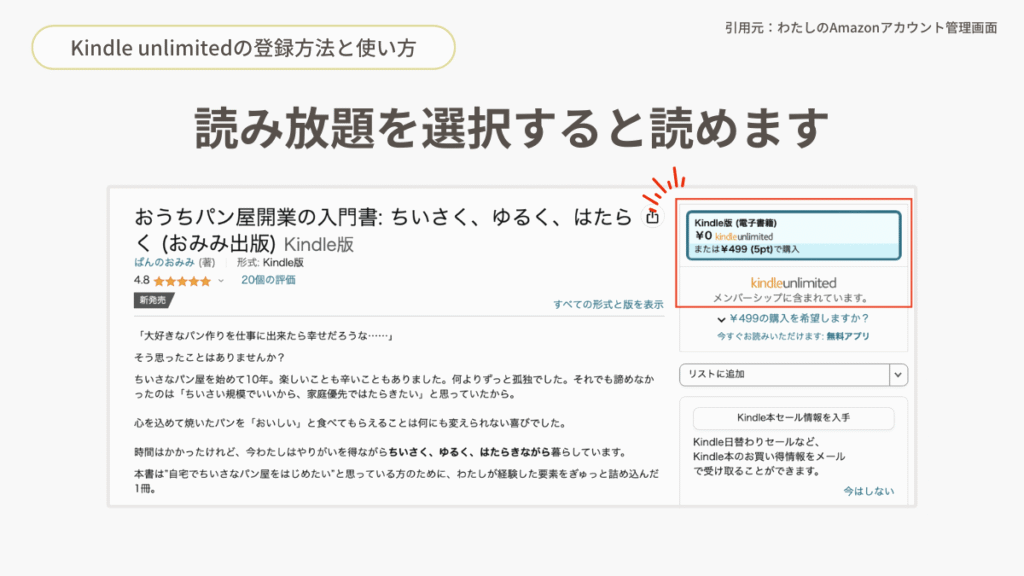Click リストに追加 button
The image size is (1024, 576).
coord(784,374)
